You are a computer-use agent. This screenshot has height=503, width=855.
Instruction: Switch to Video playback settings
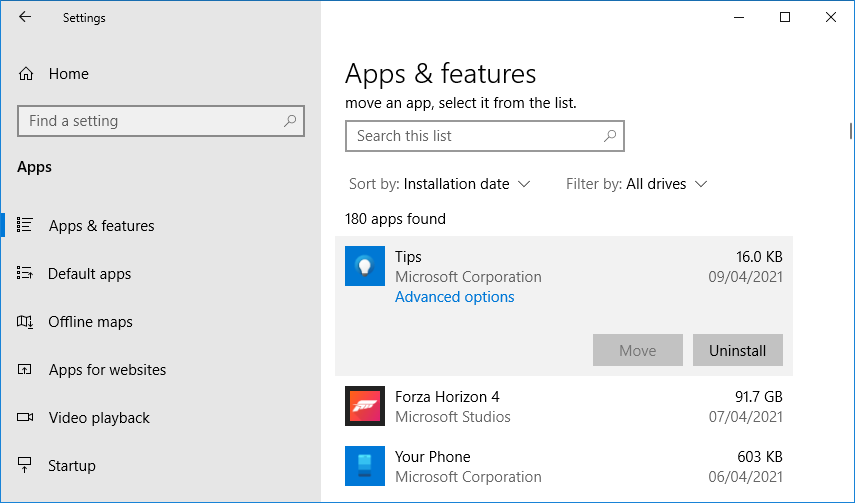(x=98, y=418)
